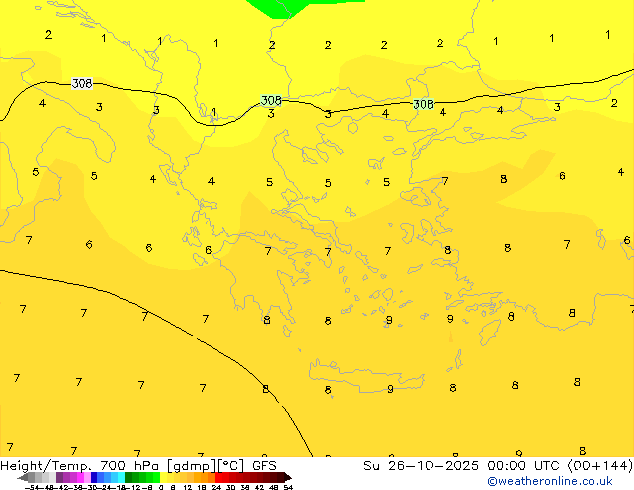The height and width of the screenshot is (490, 634).
Task: Click the weatheronline.co.uk copyright link
Action: pos(549,481)
